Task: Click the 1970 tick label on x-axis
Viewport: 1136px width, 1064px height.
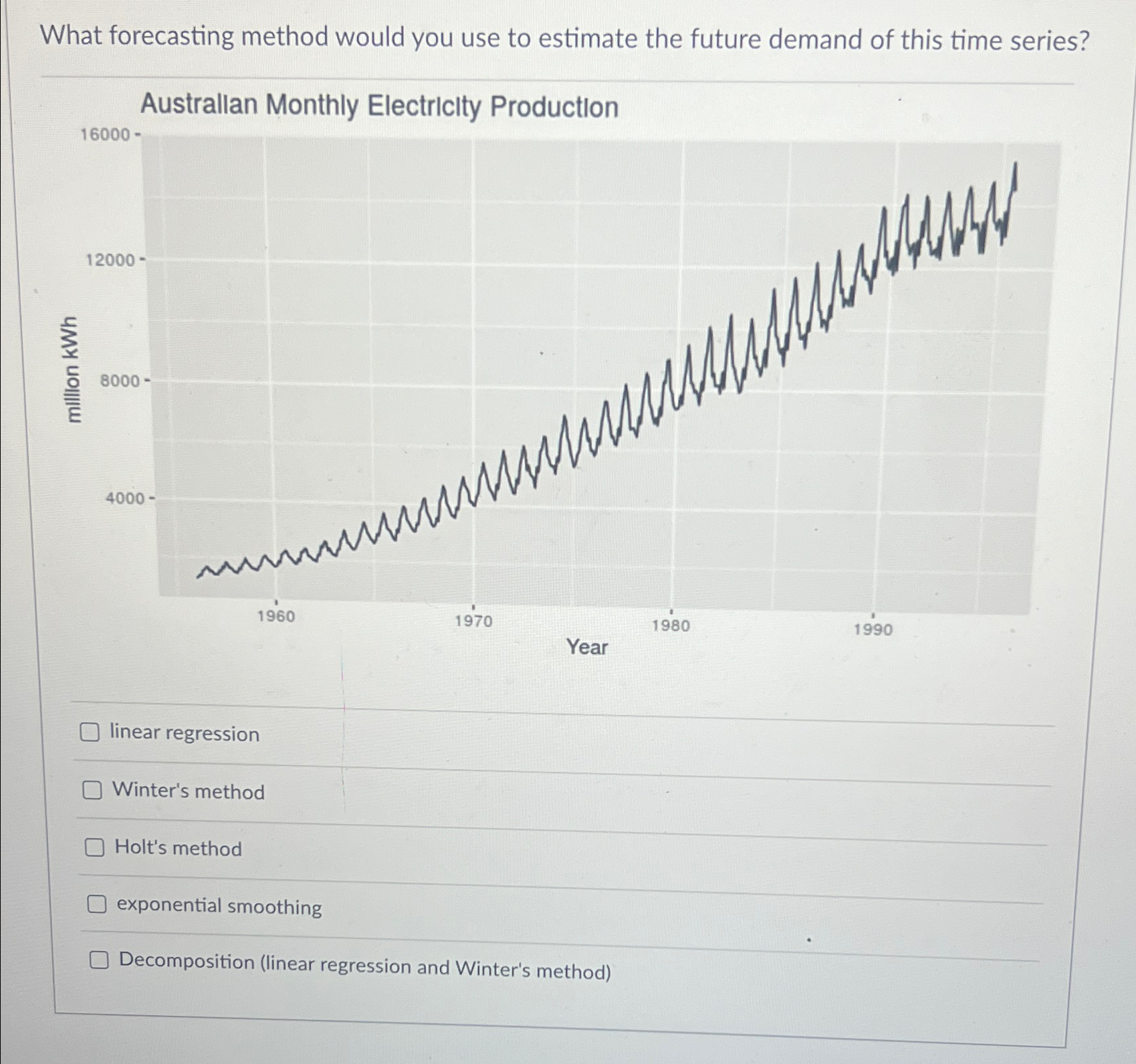Action: (x=474, y=622)
